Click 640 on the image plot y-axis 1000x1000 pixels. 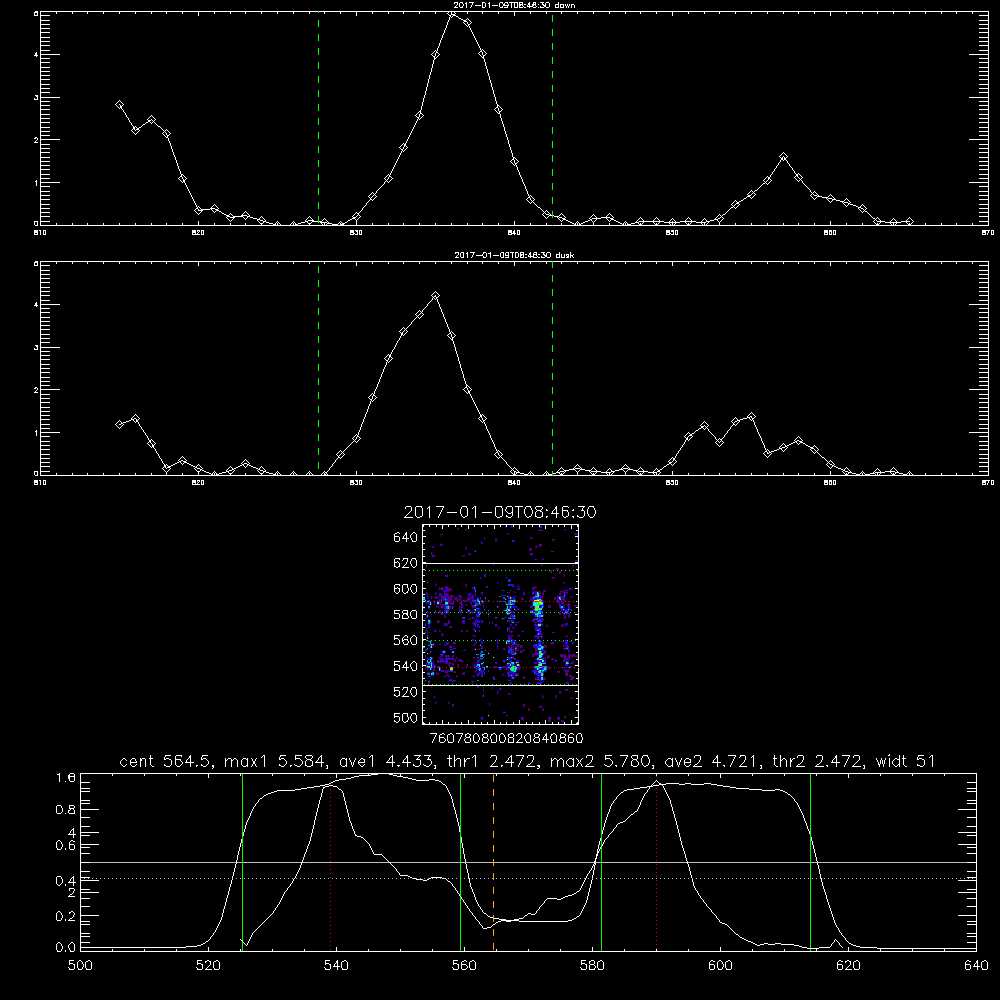coord(406,537)
